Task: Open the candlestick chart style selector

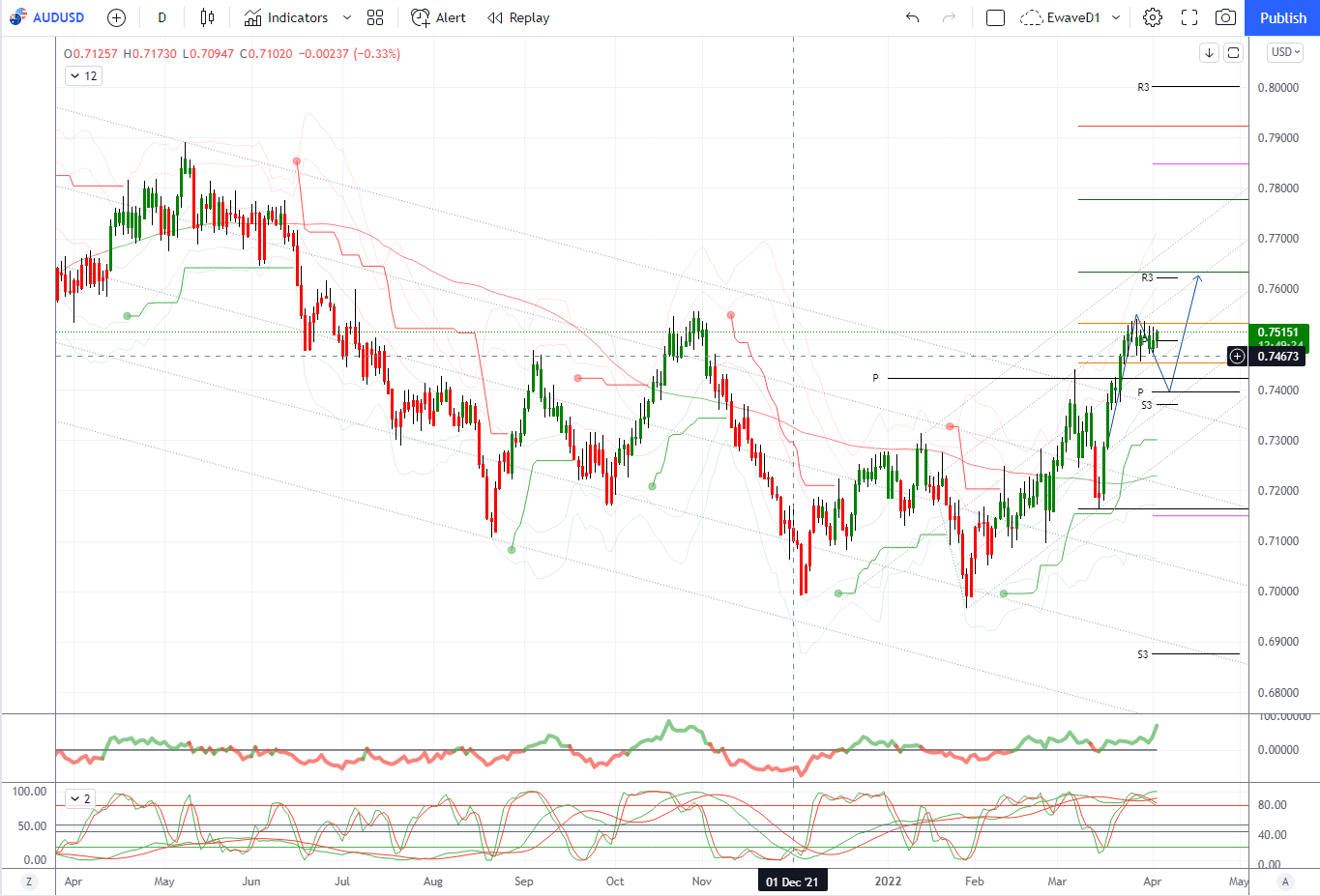Action: click(207, 17)
